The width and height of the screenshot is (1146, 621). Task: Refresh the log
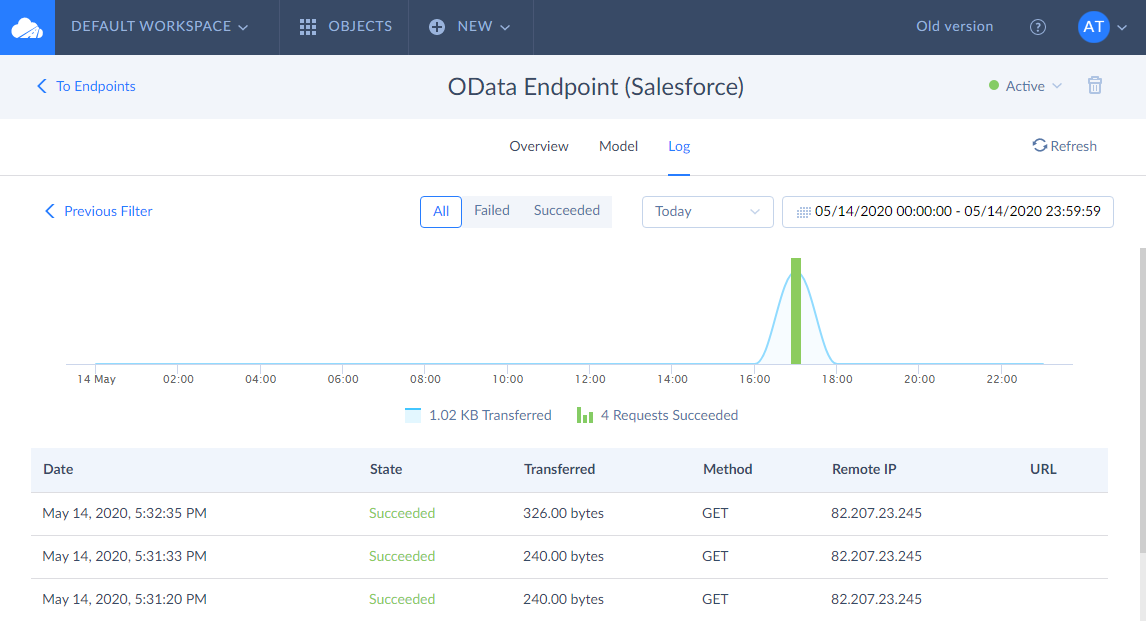tap(1064, 146)
